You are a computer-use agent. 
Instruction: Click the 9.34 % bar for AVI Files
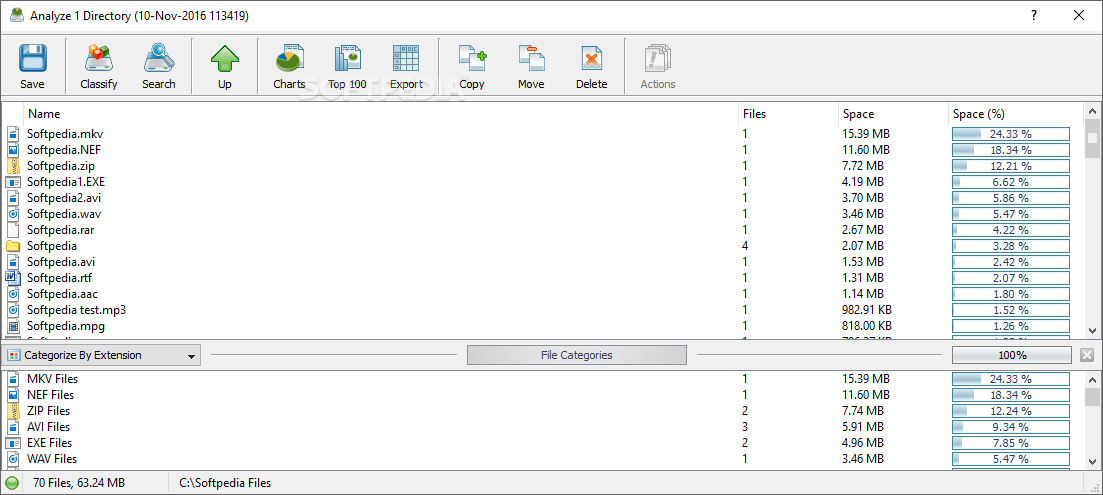pos(1011,427)
